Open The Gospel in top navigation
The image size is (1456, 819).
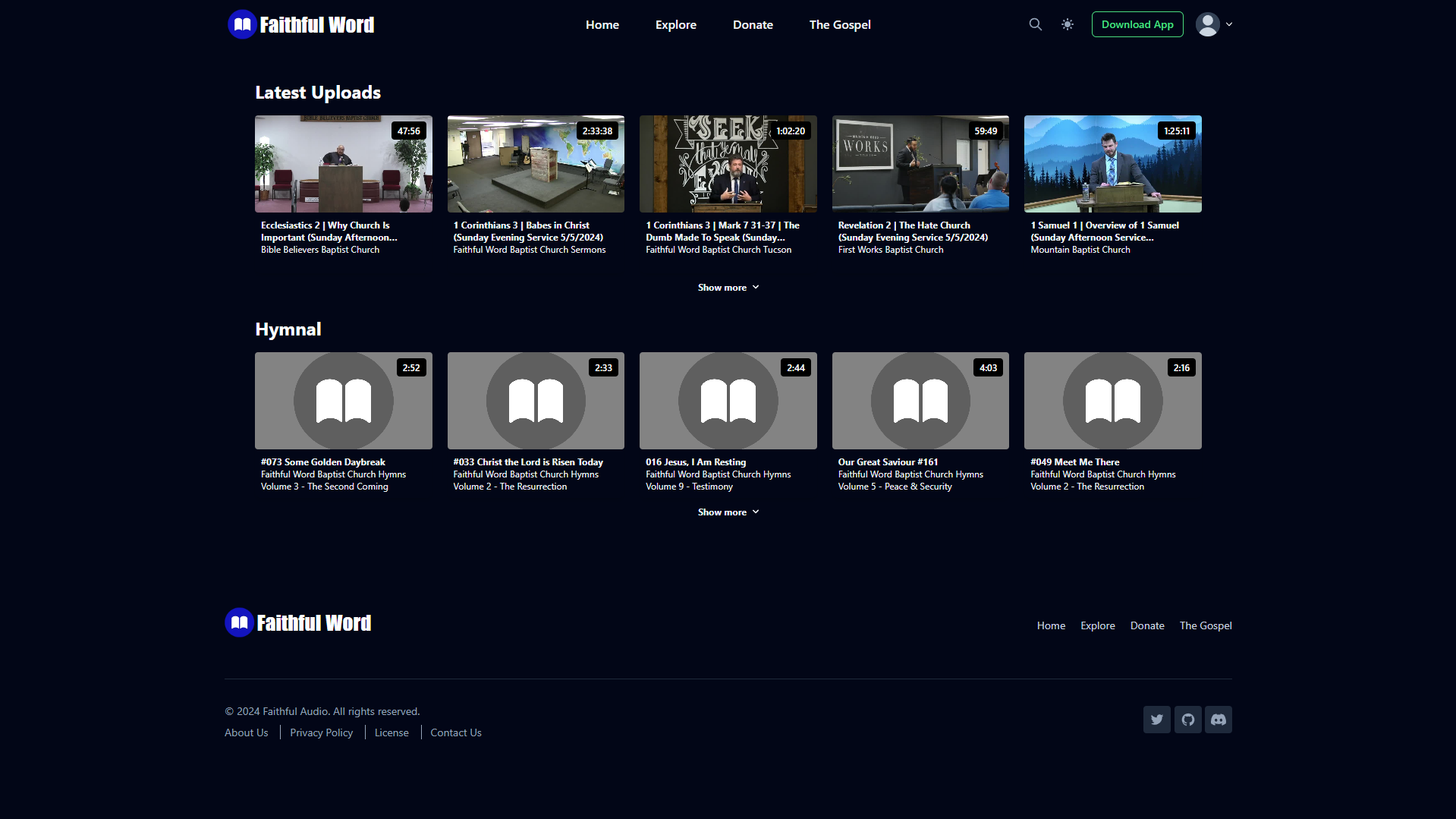point(839,24)
